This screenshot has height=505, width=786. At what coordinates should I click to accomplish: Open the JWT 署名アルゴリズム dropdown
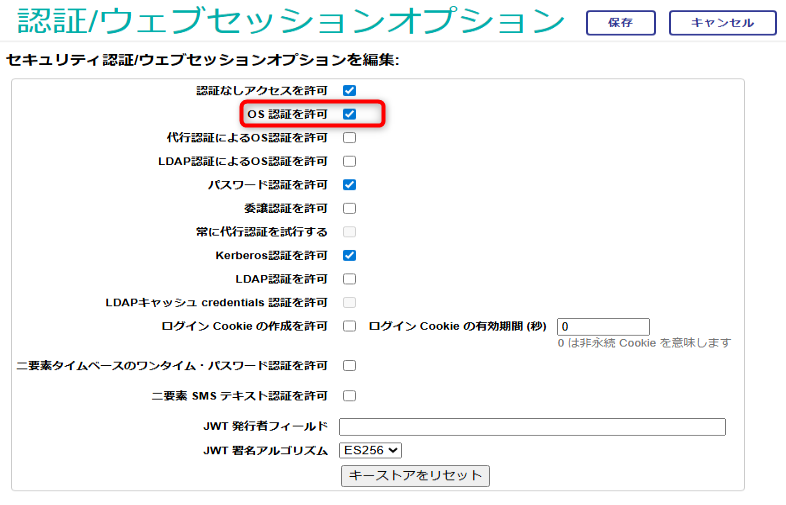point(370,451)
